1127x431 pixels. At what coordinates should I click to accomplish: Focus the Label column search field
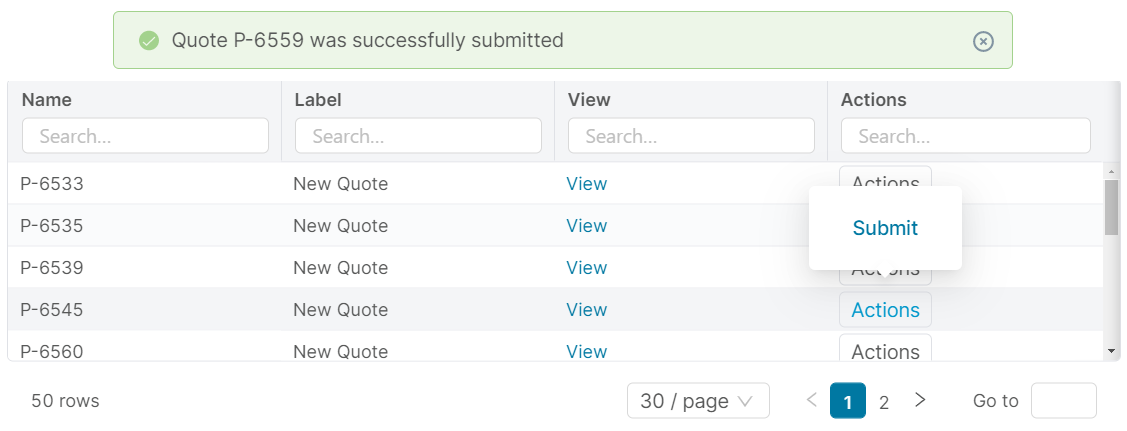pyautogui.click(x=418, y=136)
